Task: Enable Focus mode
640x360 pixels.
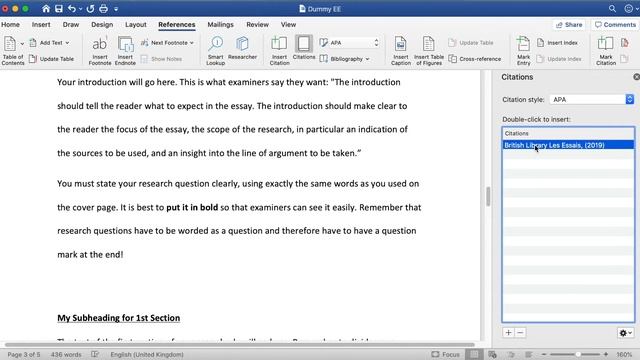Action: (445, 354)
